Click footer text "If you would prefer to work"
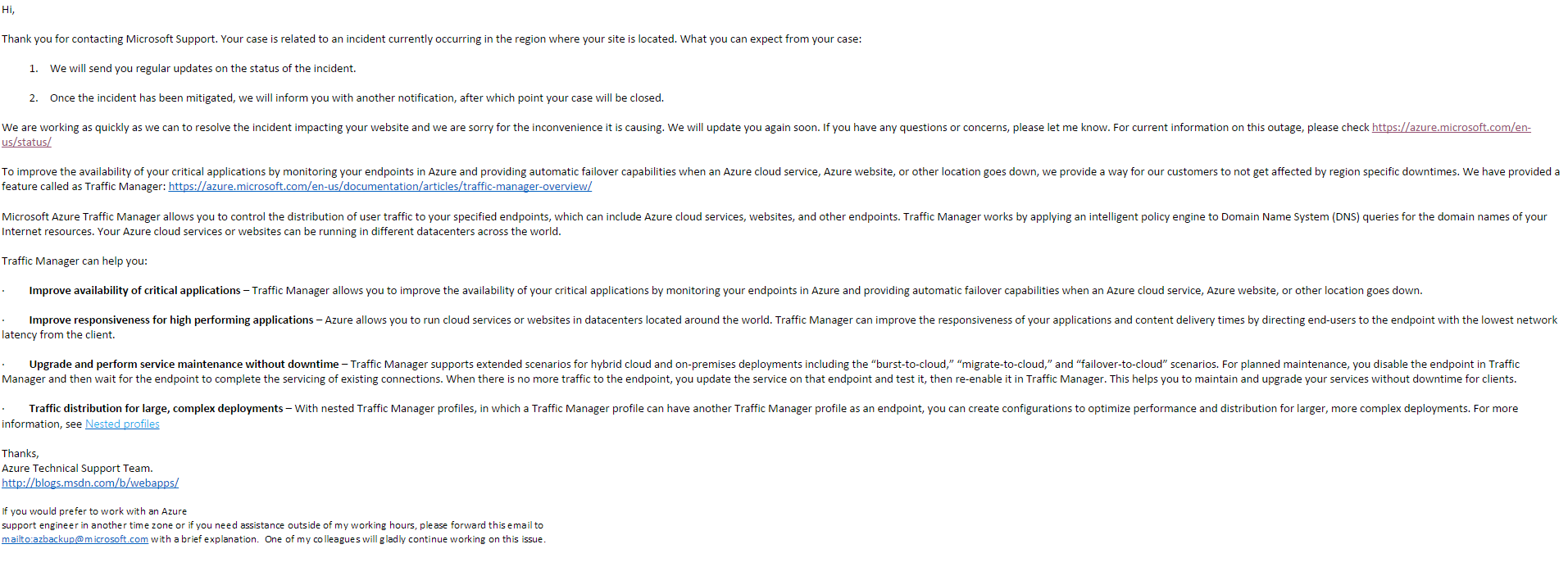The width and height of the screenshot is (1568, 576). point(94,511)
